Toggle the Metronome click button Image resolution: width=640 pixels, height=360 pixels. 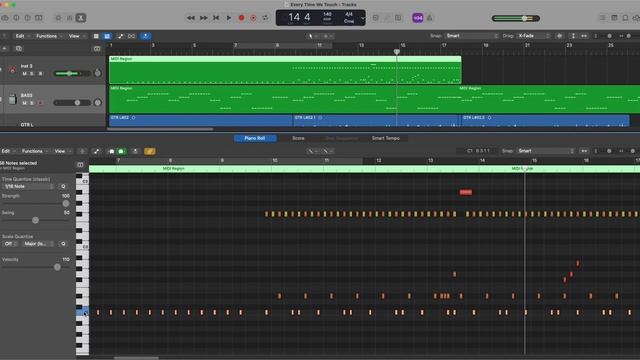point(429,18)
